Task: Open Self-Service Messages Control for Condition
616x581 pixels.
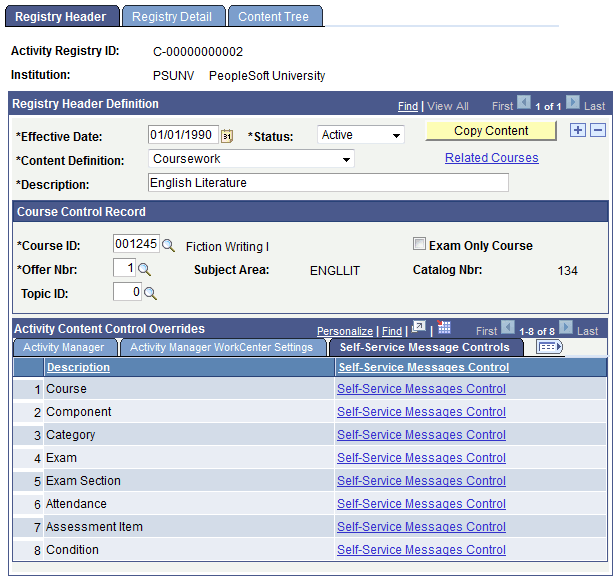Action: [421, 550]
